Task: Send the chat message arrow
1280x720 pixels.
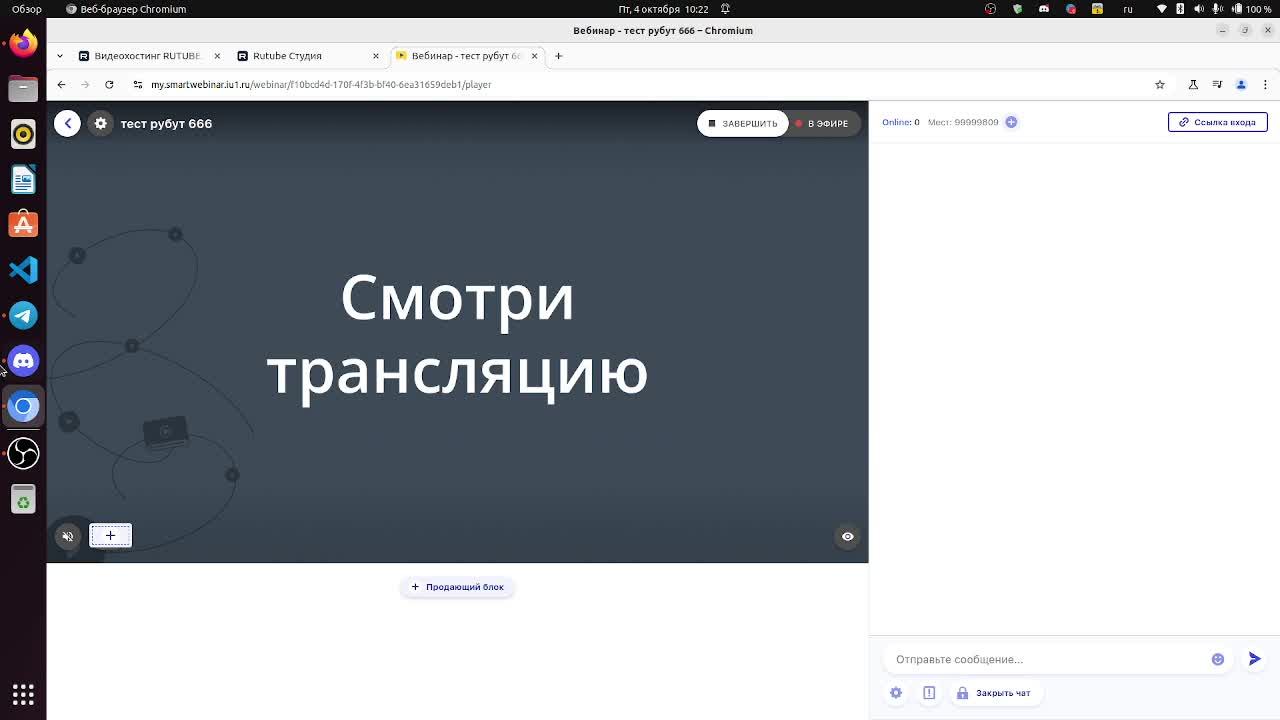Action: (1254, 659)
